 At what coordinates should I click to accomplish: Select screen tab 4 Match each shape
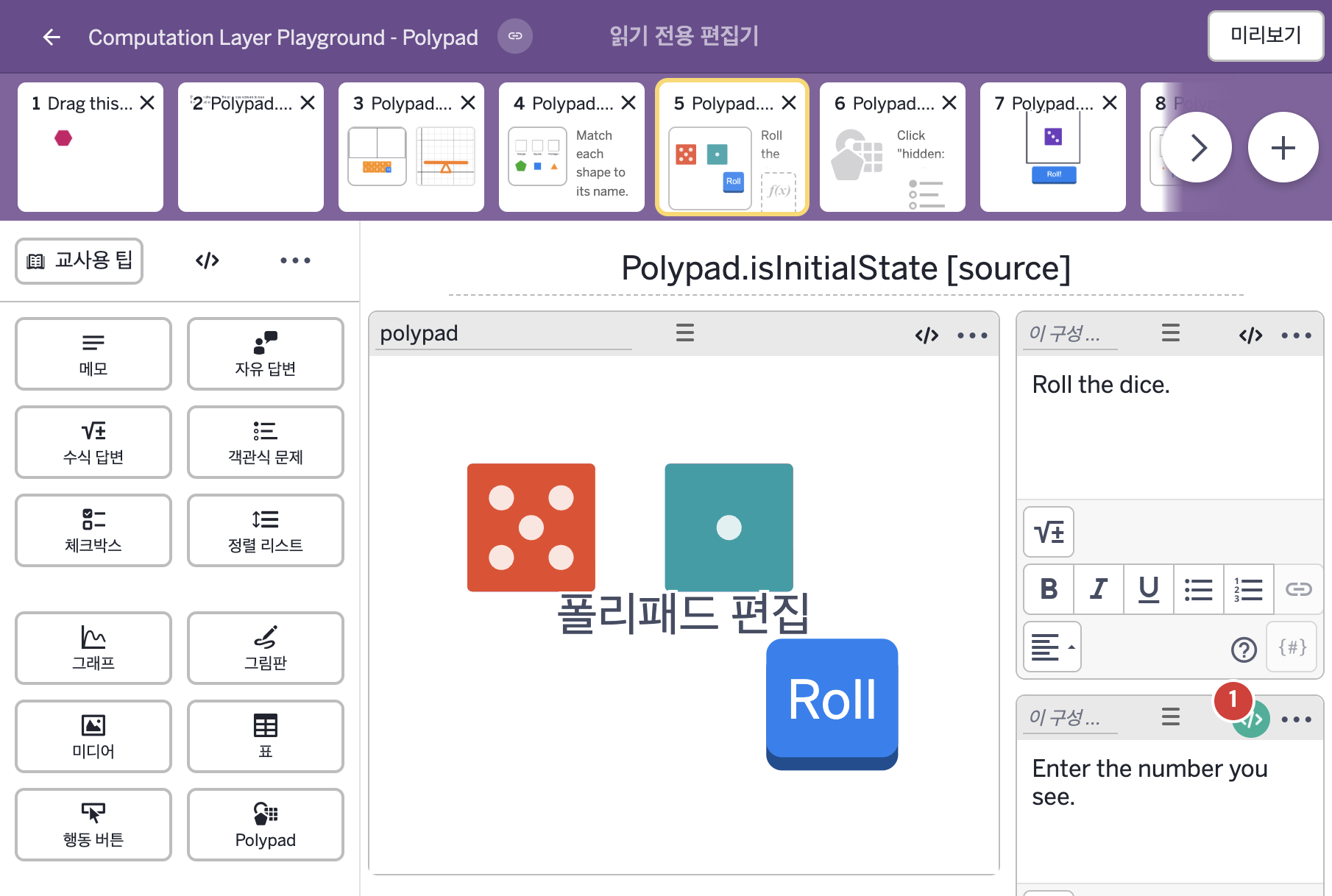click(x=572, y=147)
